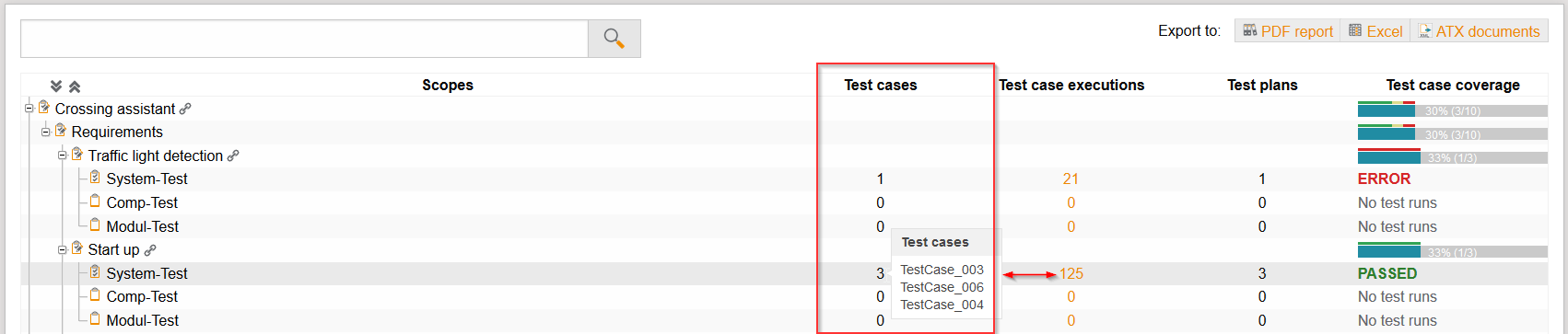Collapse all tree nodes with double-up chevron
Screen dimensions: 1568x334
coord(75,86)
